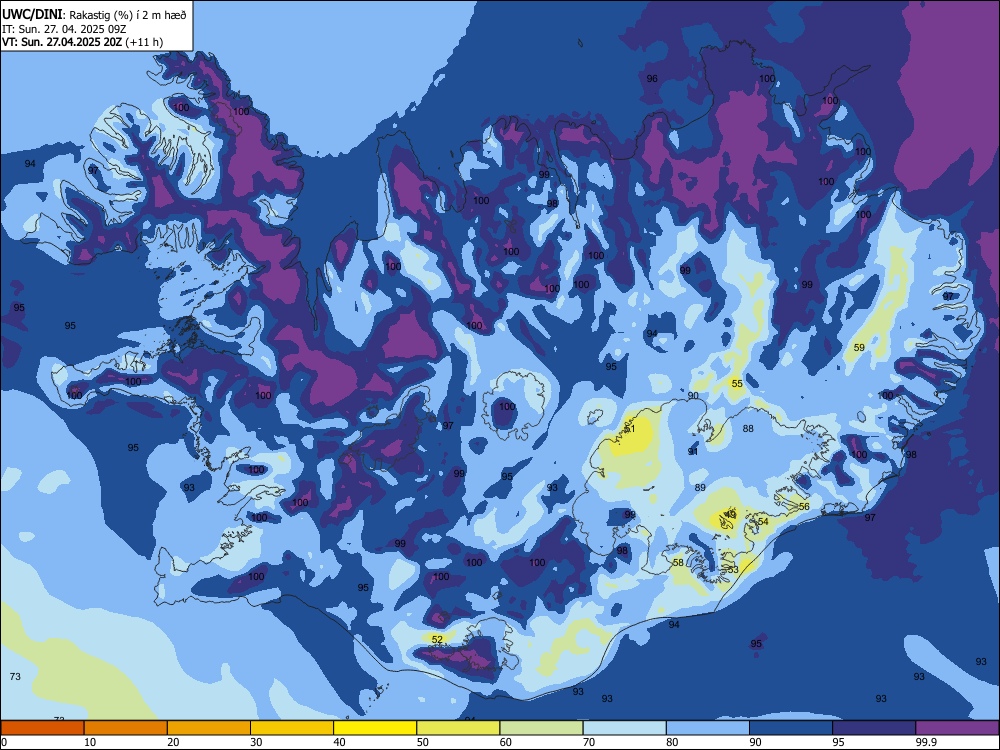Click the '(+11 h)' forecast offset text
The height and width of the screenshot is (750, 1000).
(145, 42)
